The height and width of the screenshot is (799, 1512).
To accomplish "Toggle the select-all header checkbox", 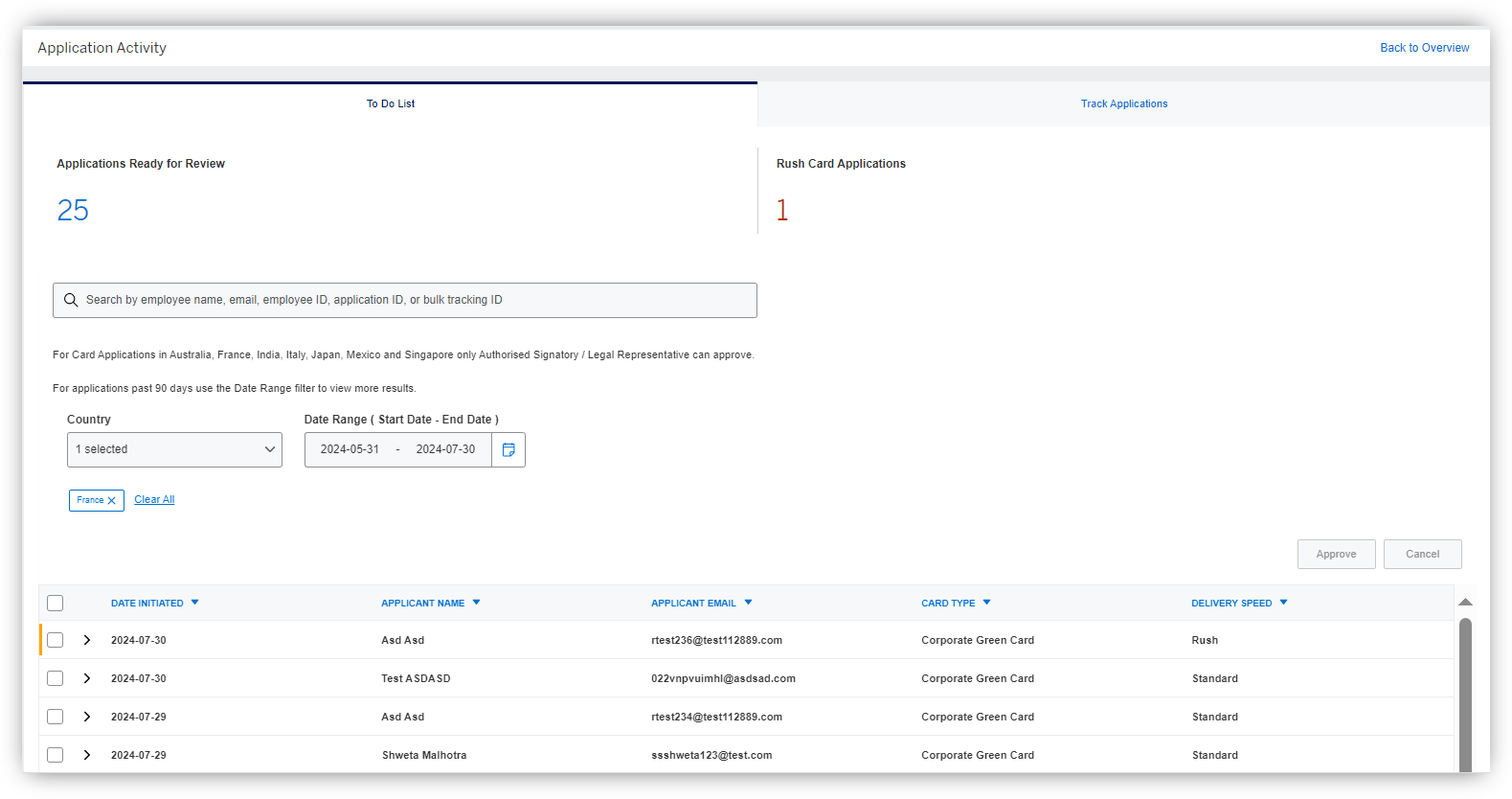I will (x=56, y=604).
